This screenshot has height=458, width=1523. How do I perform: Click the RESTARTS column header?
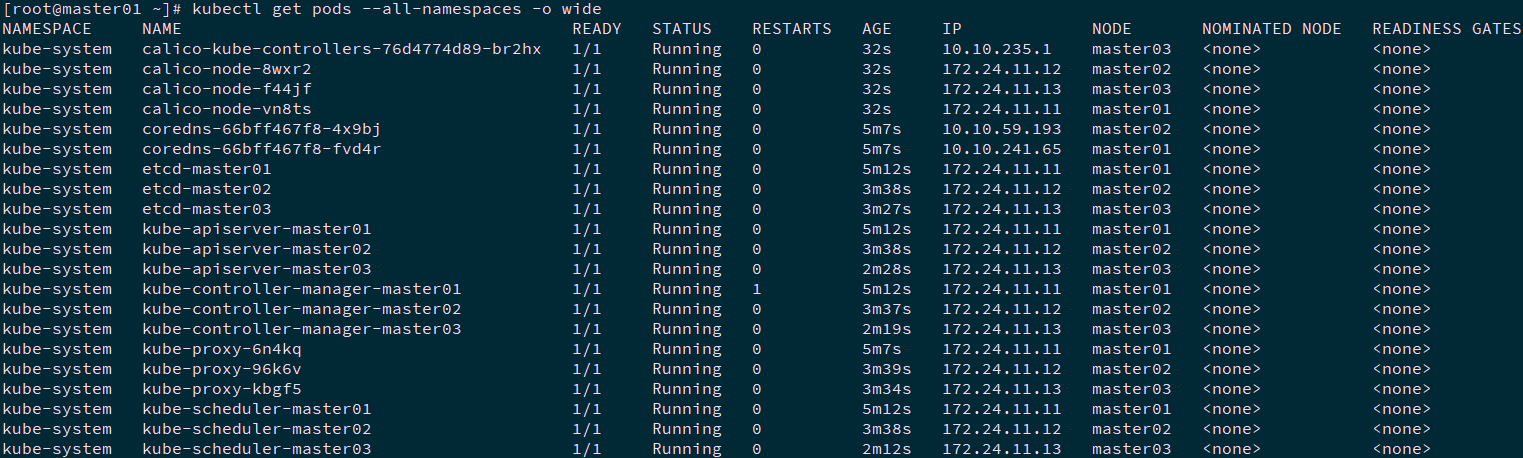click(x=791, y=29)
